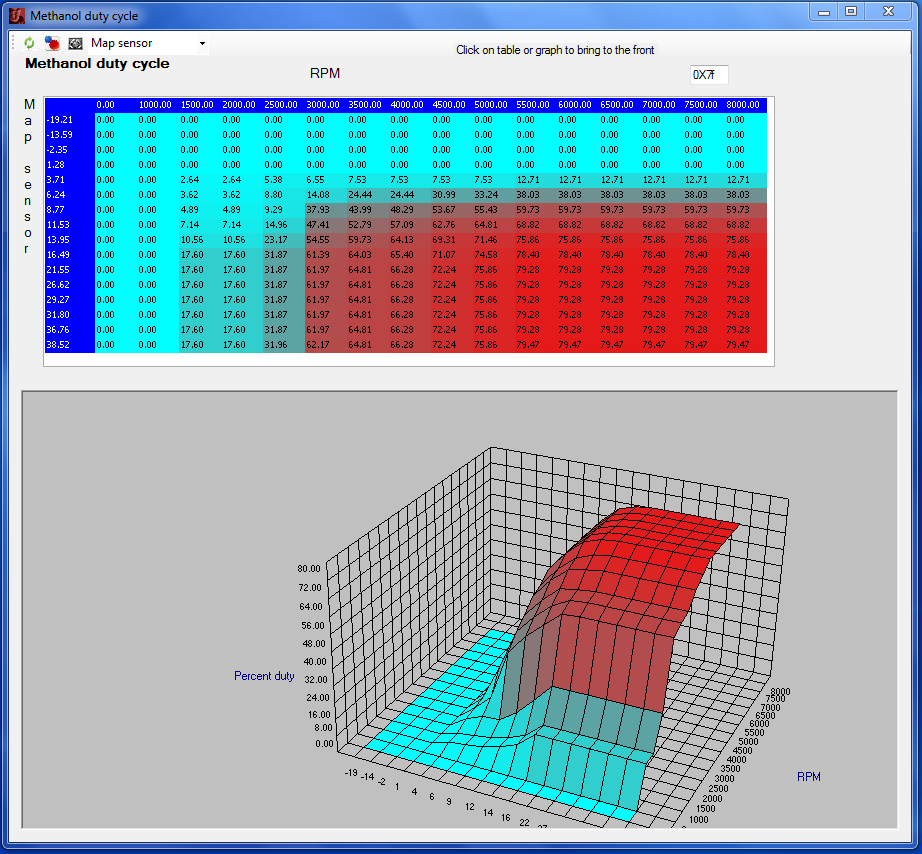
Task: Click the 30.99 cell in the 6.24 row
Action: pyautogui.click(x=444, y=195)
